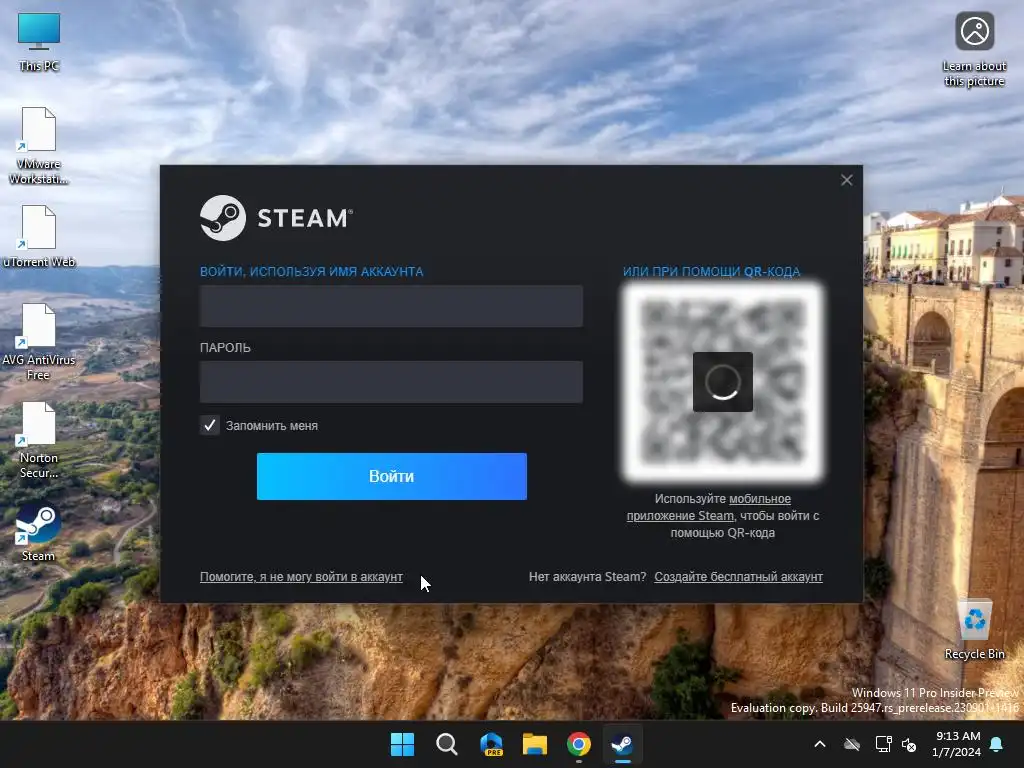Screen dimensions: 1024x768
Task: Click the Войти sign-in button
Action: tap(392, 476)
